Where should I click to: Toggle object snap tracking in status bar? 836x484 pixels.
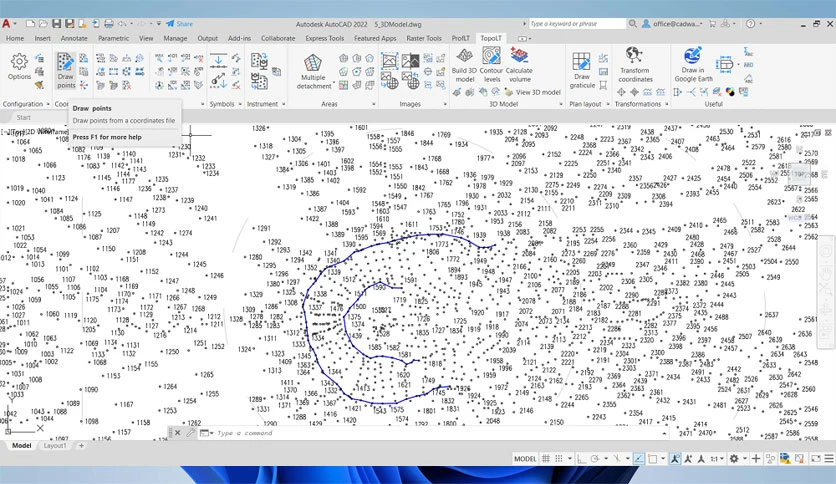[638, 458]
